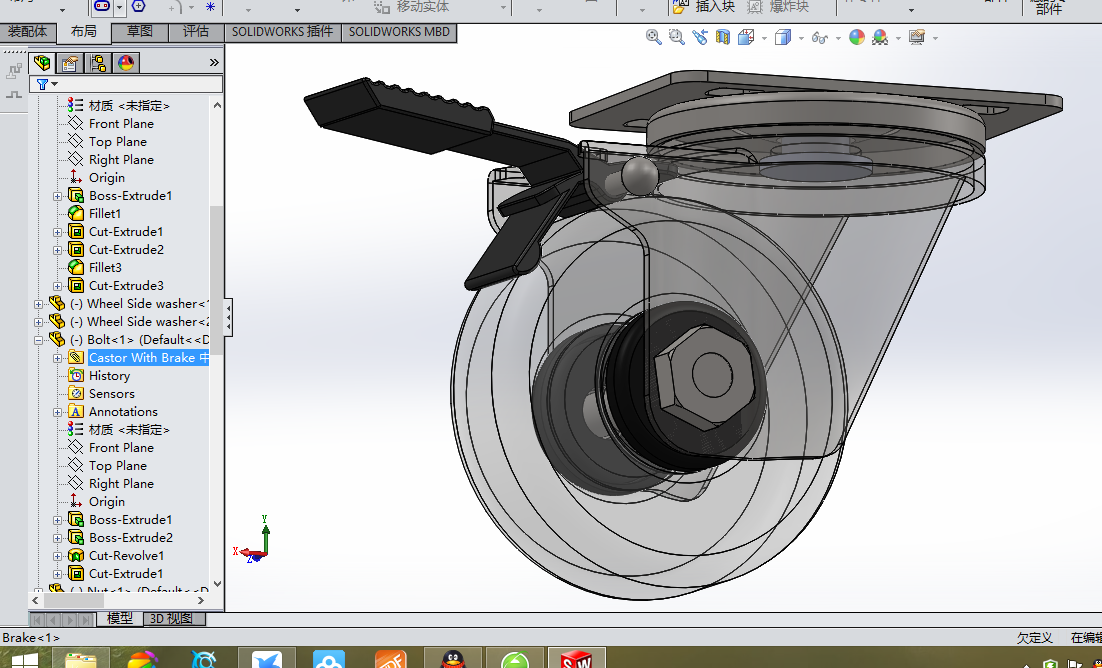Viewport: 1102px width, 668px height.
Task: Switch to the 草图 ribbon tab
Action: [x=140, y=31]
